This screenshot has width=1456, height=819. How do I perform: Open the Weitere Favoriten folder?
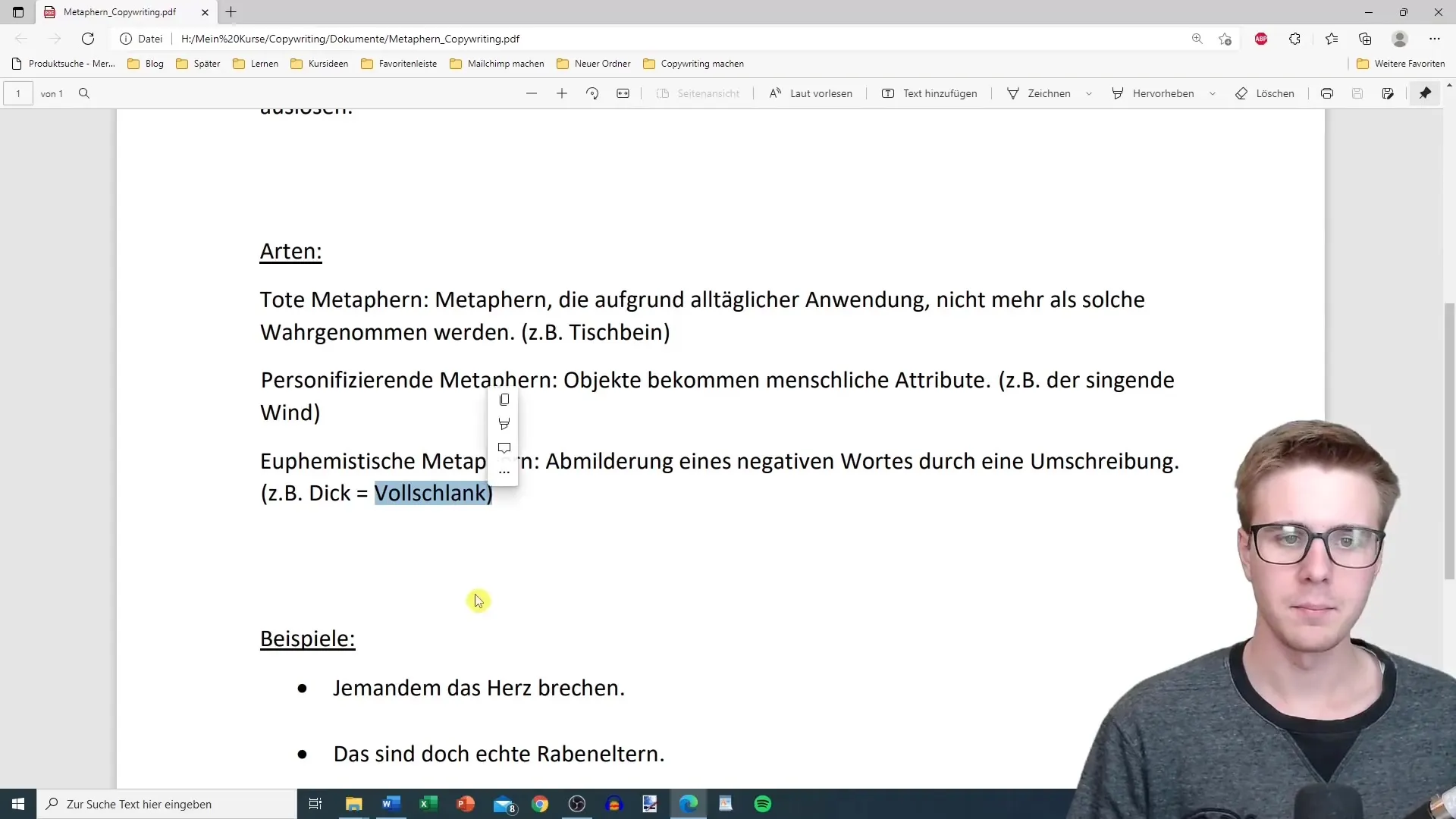1401,64
